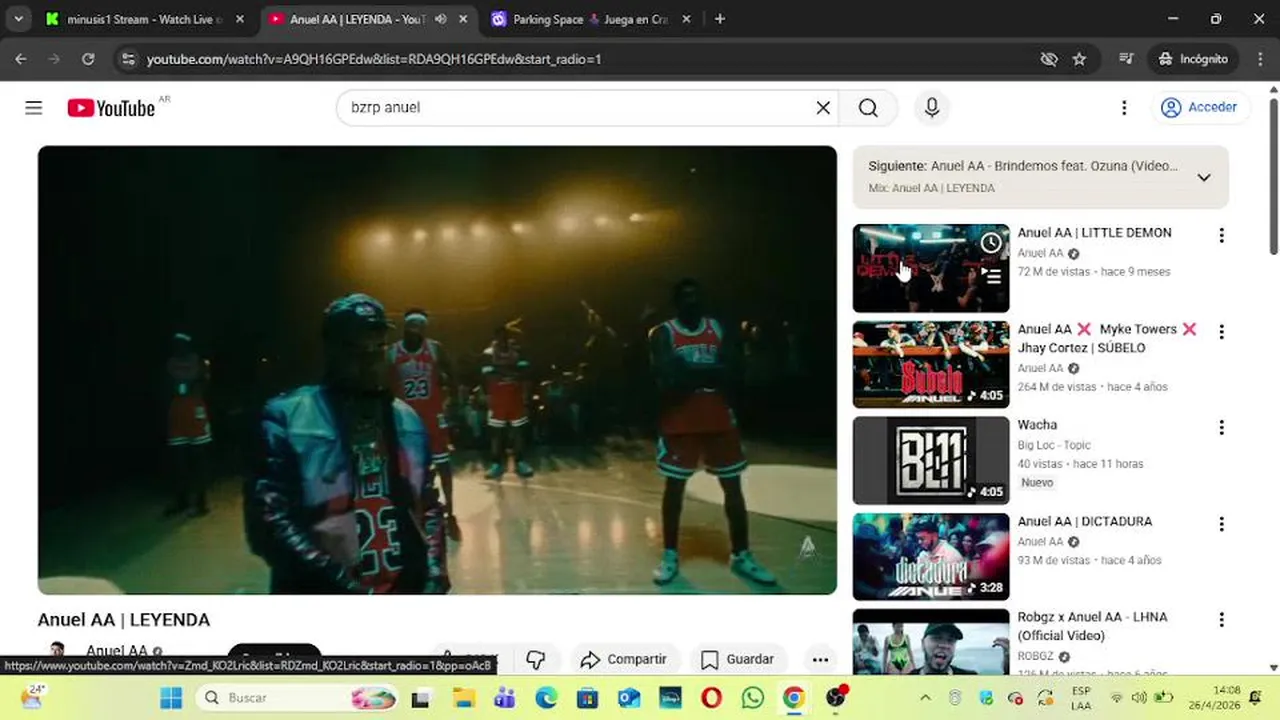Close the minusis1 Stream tab

tap(239, 19)
